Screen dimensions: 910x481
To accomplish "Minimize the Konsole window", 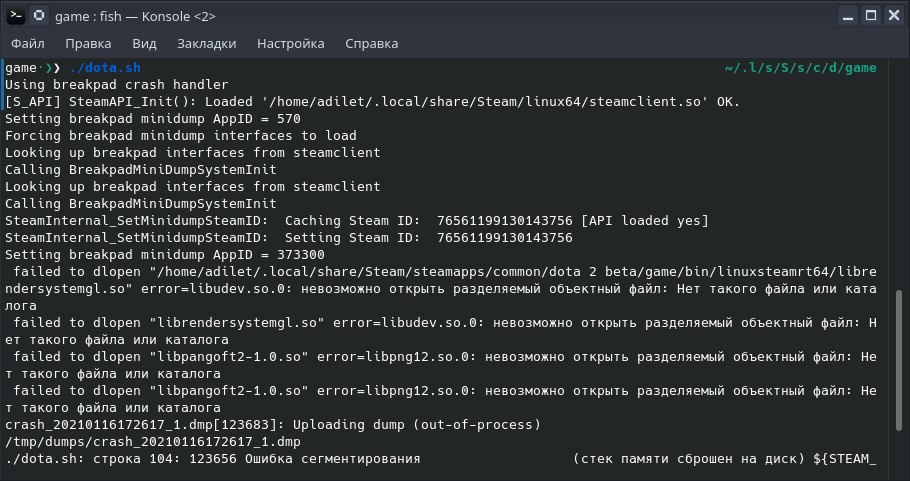I will (x=848, y=16).
